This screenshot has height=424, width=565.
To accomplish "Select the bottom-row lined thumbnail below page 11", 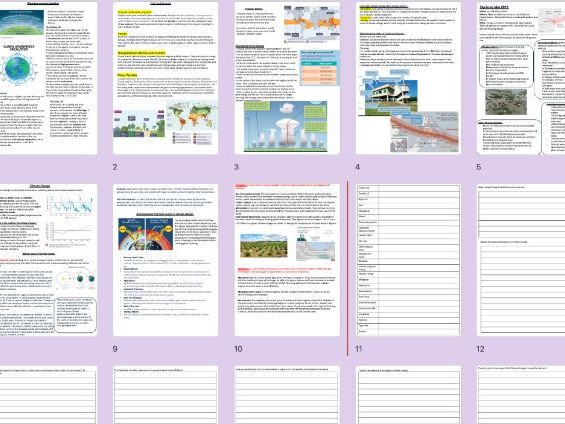I will click(408, 395).
